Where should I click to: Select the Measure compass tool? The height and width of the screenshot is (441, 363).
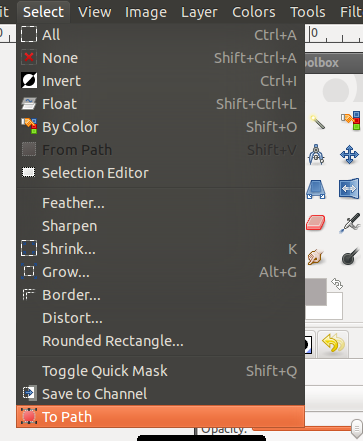point(316,154)
